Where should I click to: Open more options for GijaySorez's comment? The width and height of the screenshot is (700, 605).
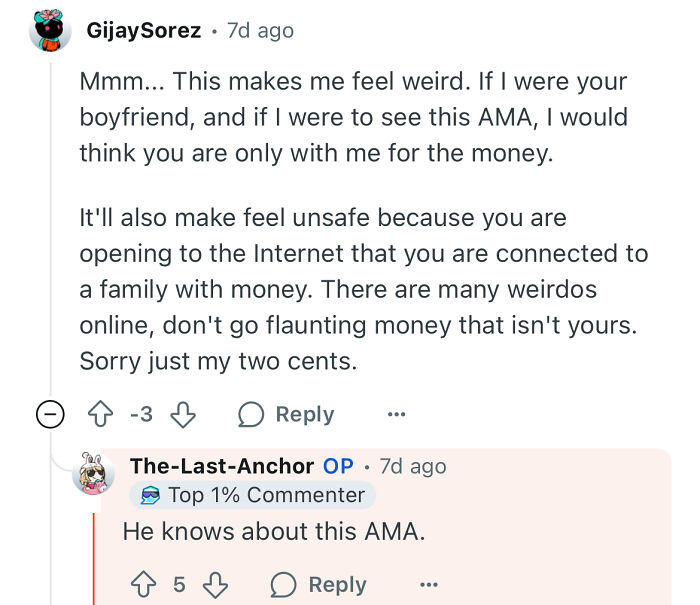(x=396, y=414)
